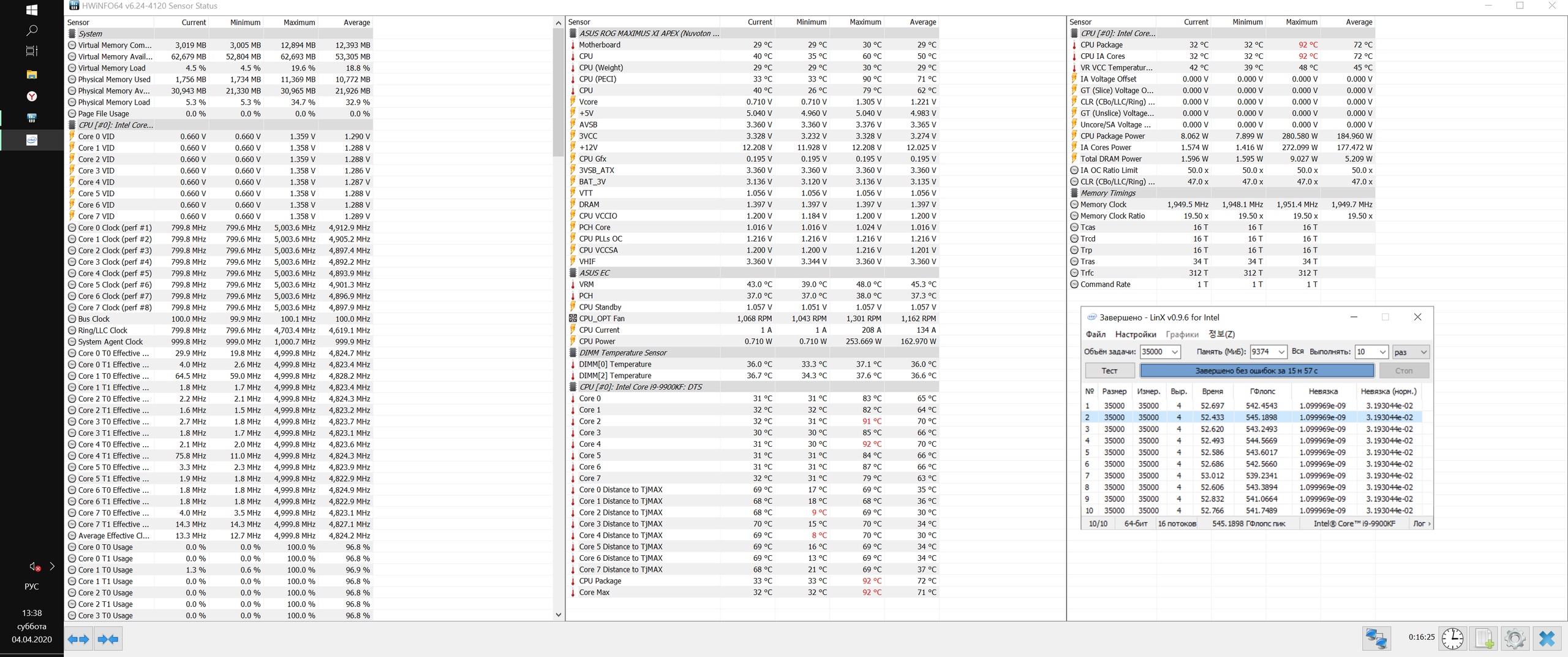Select the Ring/LLC Clock sensor row
This screenshot has height=657, width=1568.
(x=219, y=330)
